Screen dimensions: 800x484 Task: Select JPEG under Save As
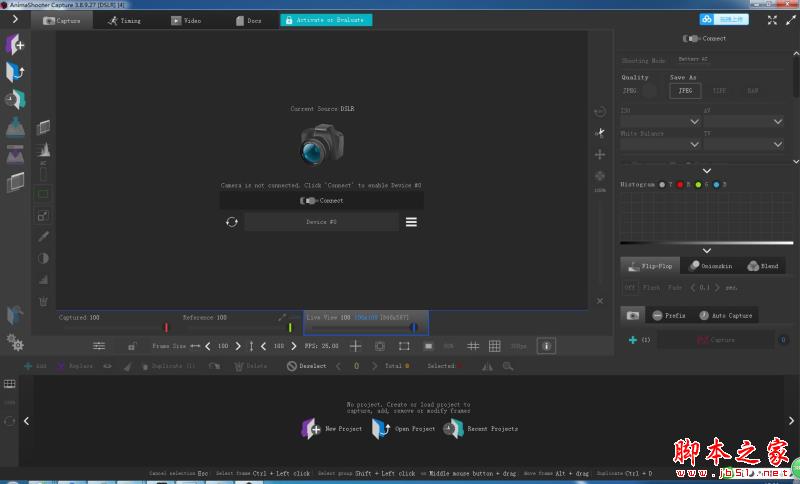[685, 91]
